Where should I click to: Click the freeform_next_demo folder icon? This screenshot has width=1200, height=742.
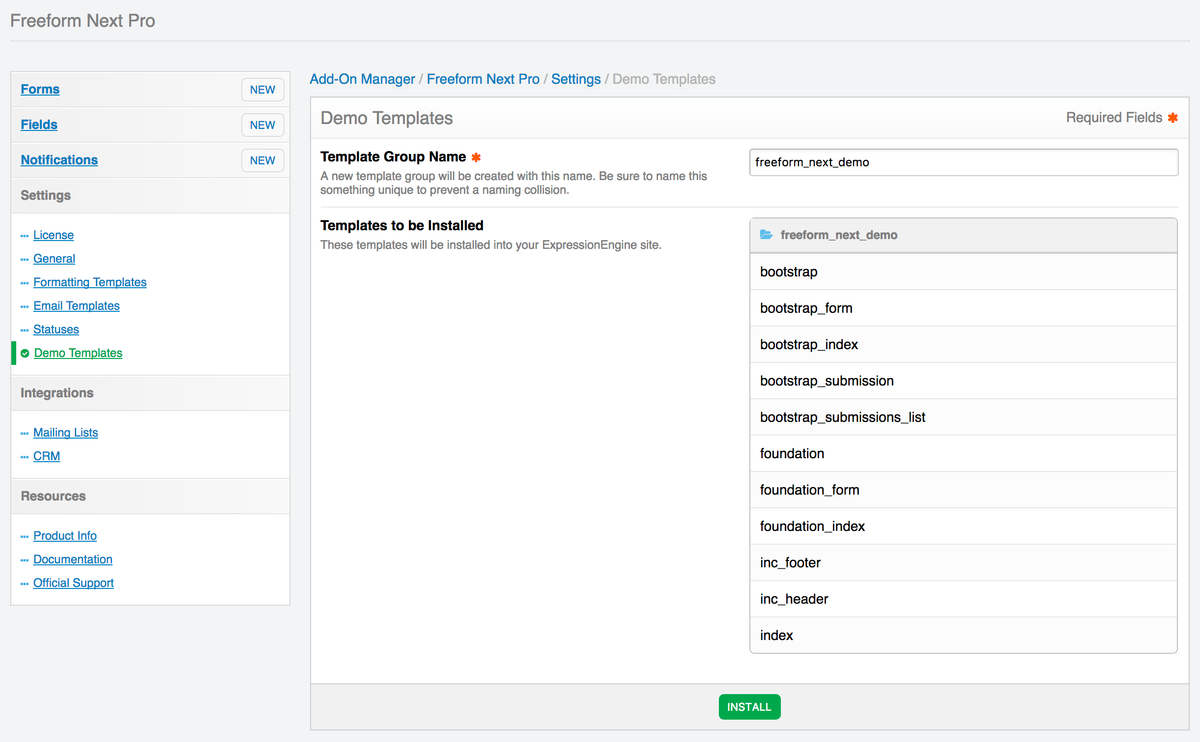pos(766,235)
